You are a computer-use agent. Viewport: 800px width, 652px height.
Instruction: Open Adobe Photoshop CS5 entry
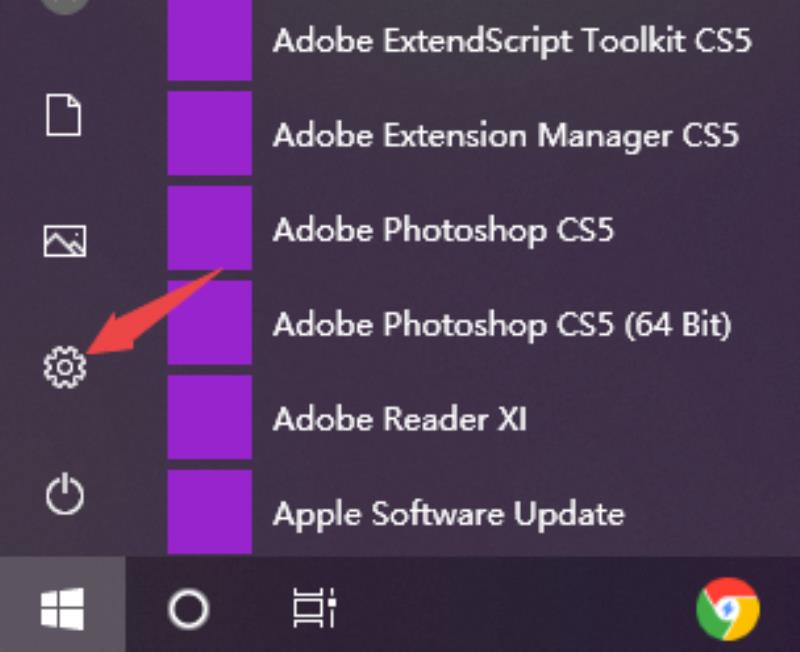[x=443, y=231]
